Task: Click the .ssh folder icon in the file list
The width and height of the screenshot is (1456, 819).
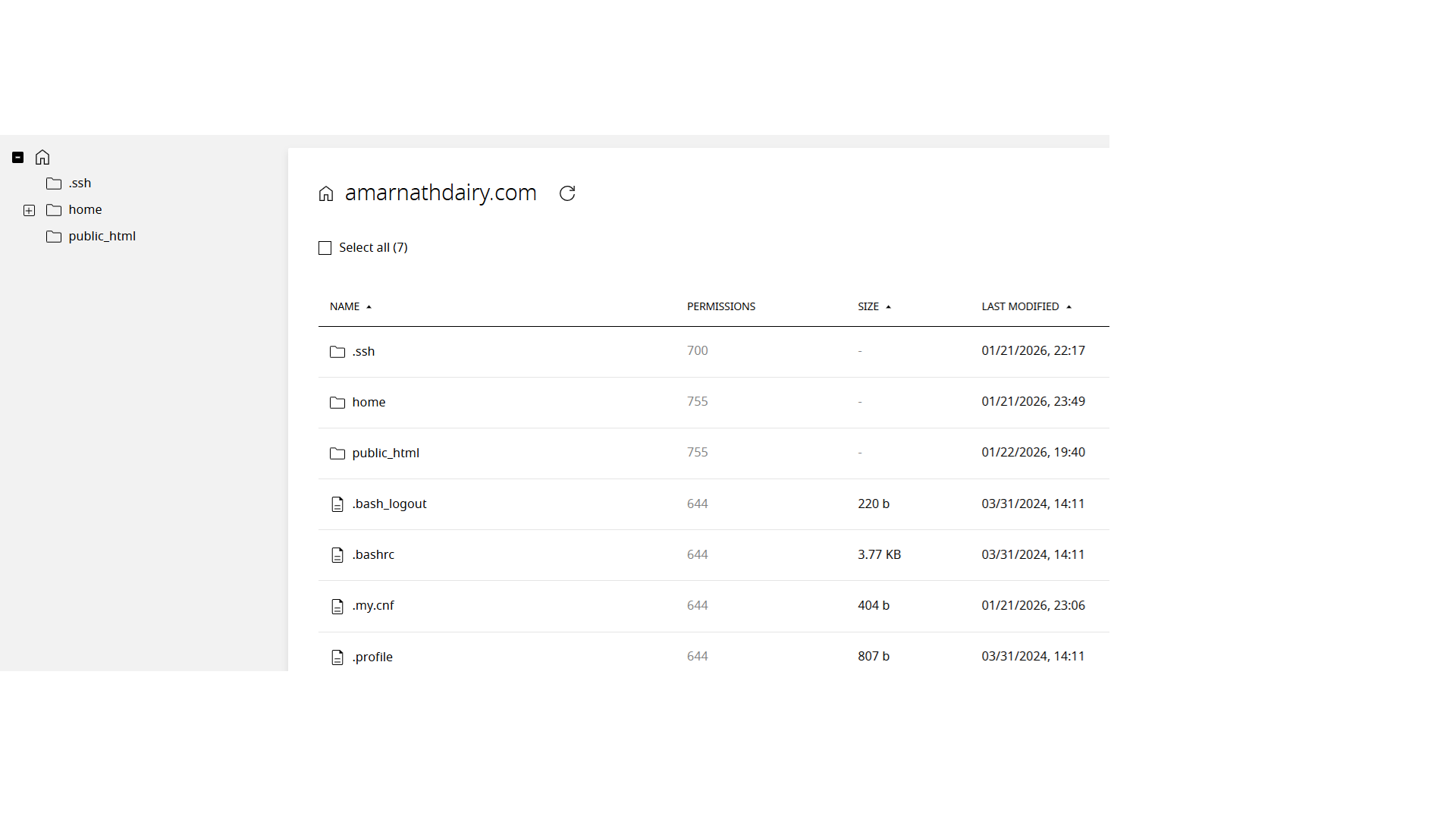Action: [337, 352]
